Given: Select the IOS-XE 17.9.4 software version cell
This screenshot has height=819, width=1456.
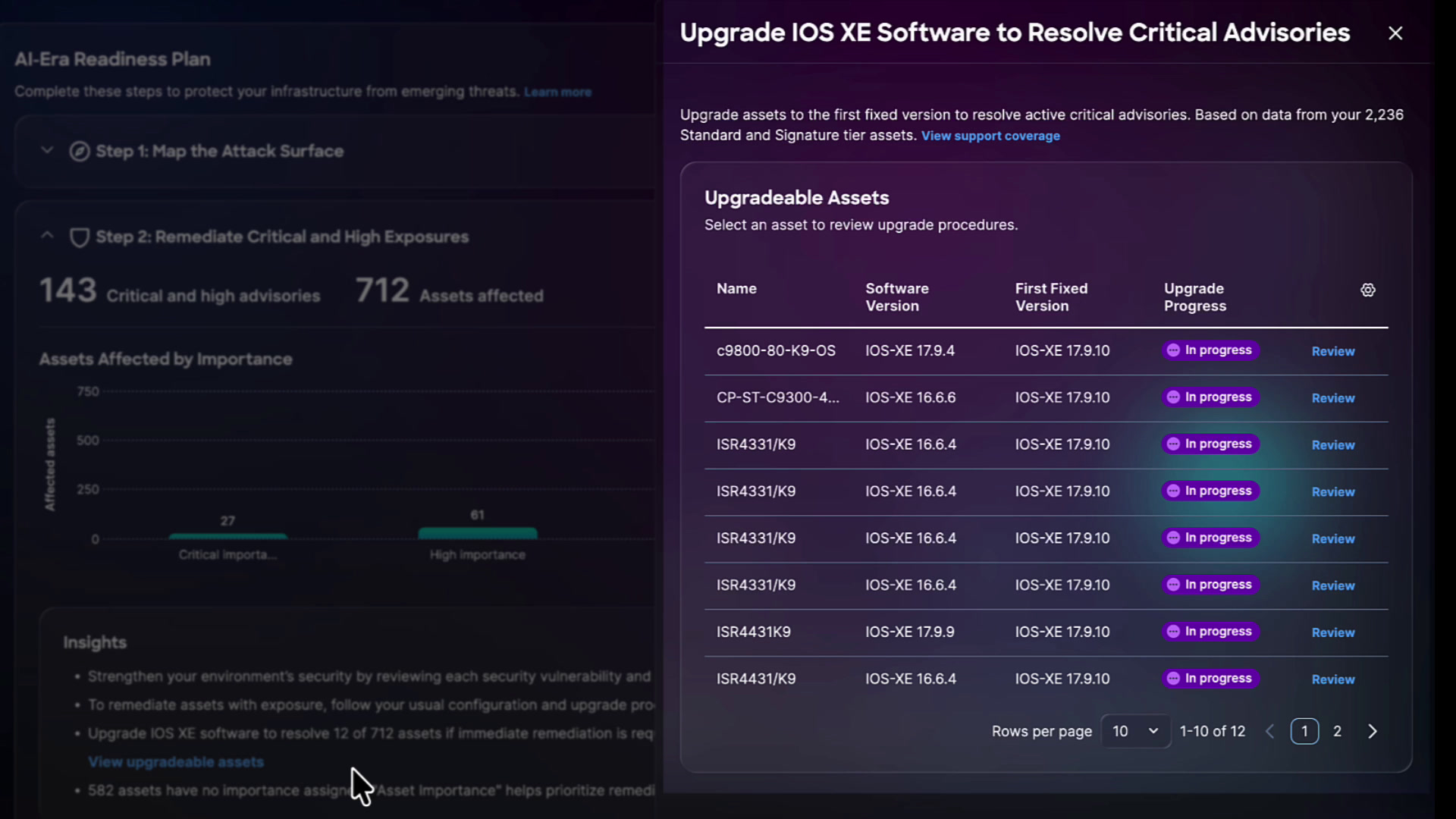Looking at the screenshot, I should click(910, 351).
